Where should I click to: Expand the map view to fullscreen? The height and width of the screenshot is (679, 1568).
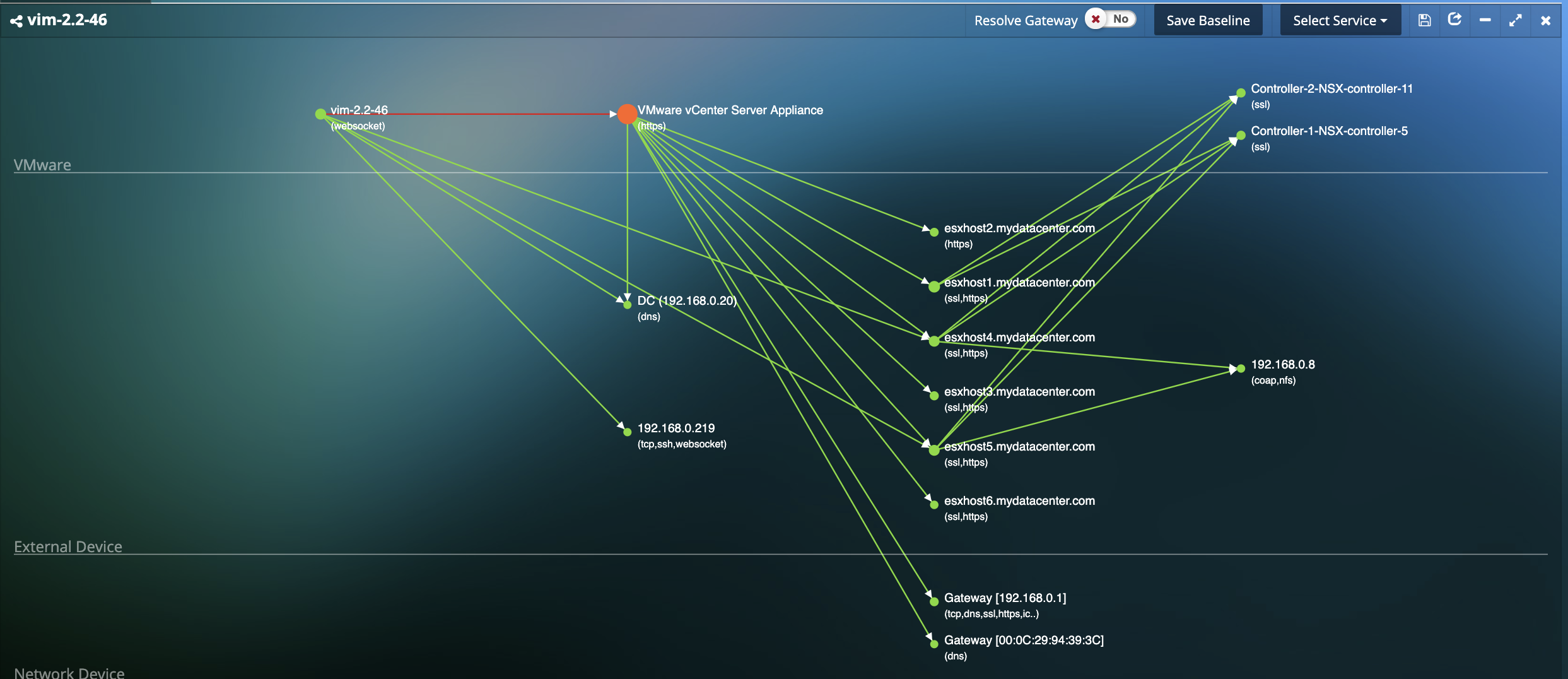click(x=1516, y=20)
